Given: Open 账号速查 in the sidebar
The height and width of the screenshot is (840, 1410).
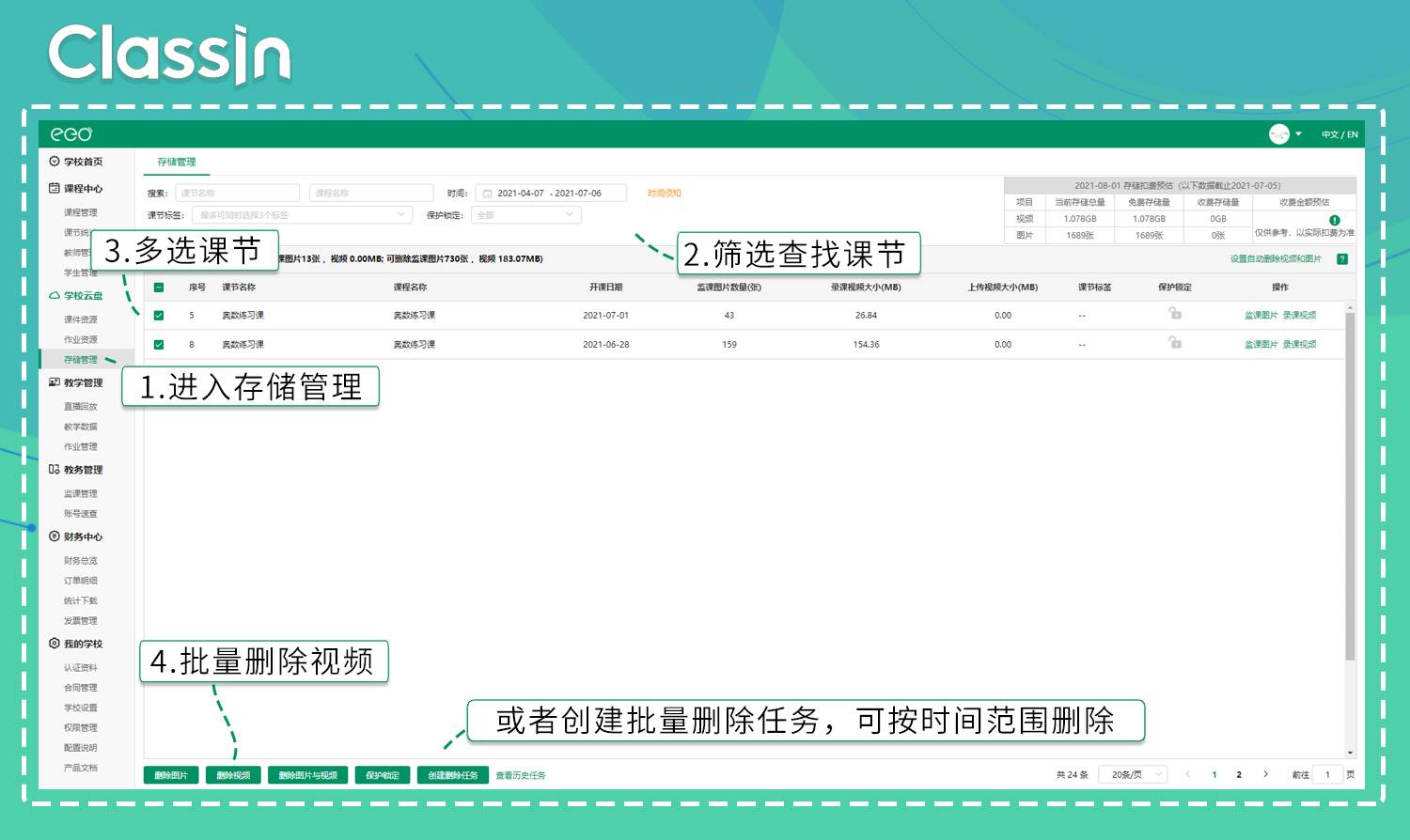Looking at the screenshot, I should [81, 514].
